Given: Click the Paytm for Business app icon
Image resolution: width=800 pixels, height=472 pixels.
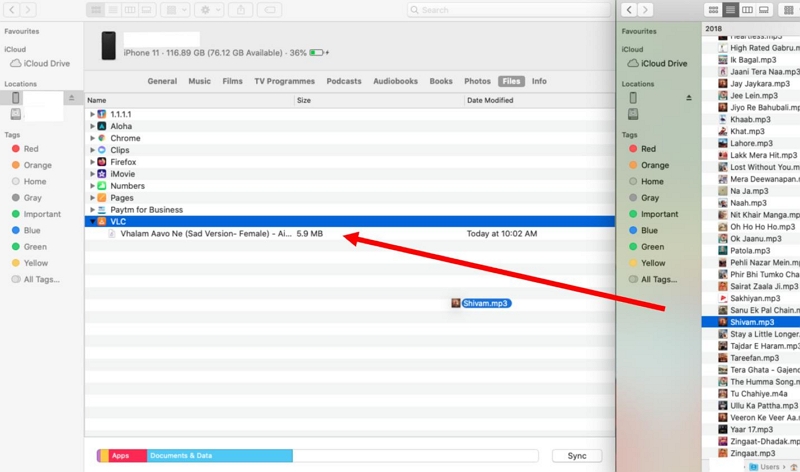Looking at the screenshot, I should coord(102,210).
